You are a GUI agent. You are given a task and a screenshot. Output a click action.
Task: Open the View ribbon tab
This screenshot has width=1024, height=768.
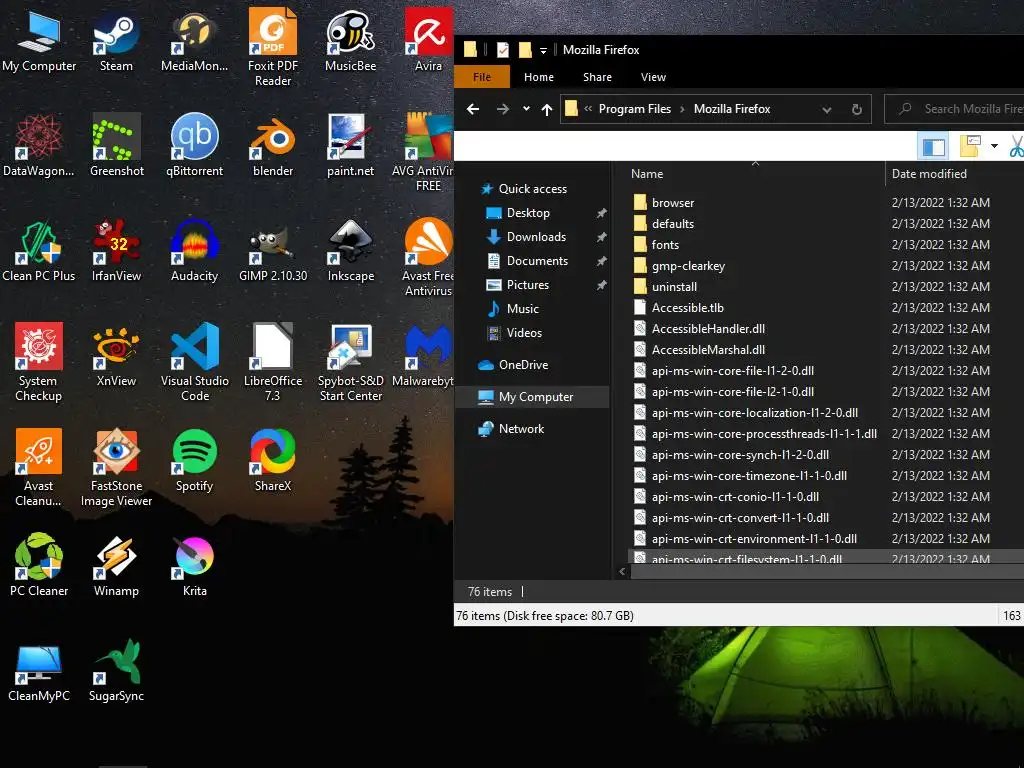[x=652, y=76]
